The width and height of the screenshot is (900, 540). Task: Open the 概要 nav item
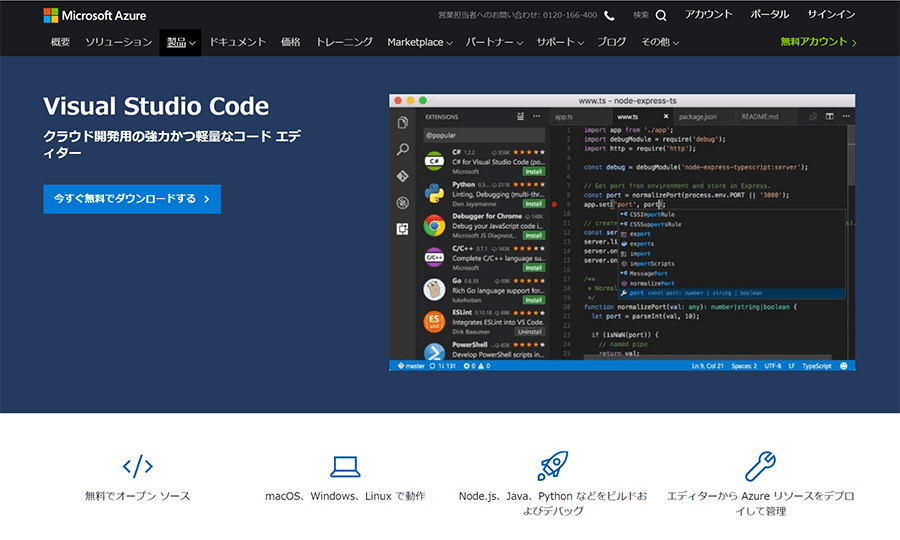pos(60,42)
